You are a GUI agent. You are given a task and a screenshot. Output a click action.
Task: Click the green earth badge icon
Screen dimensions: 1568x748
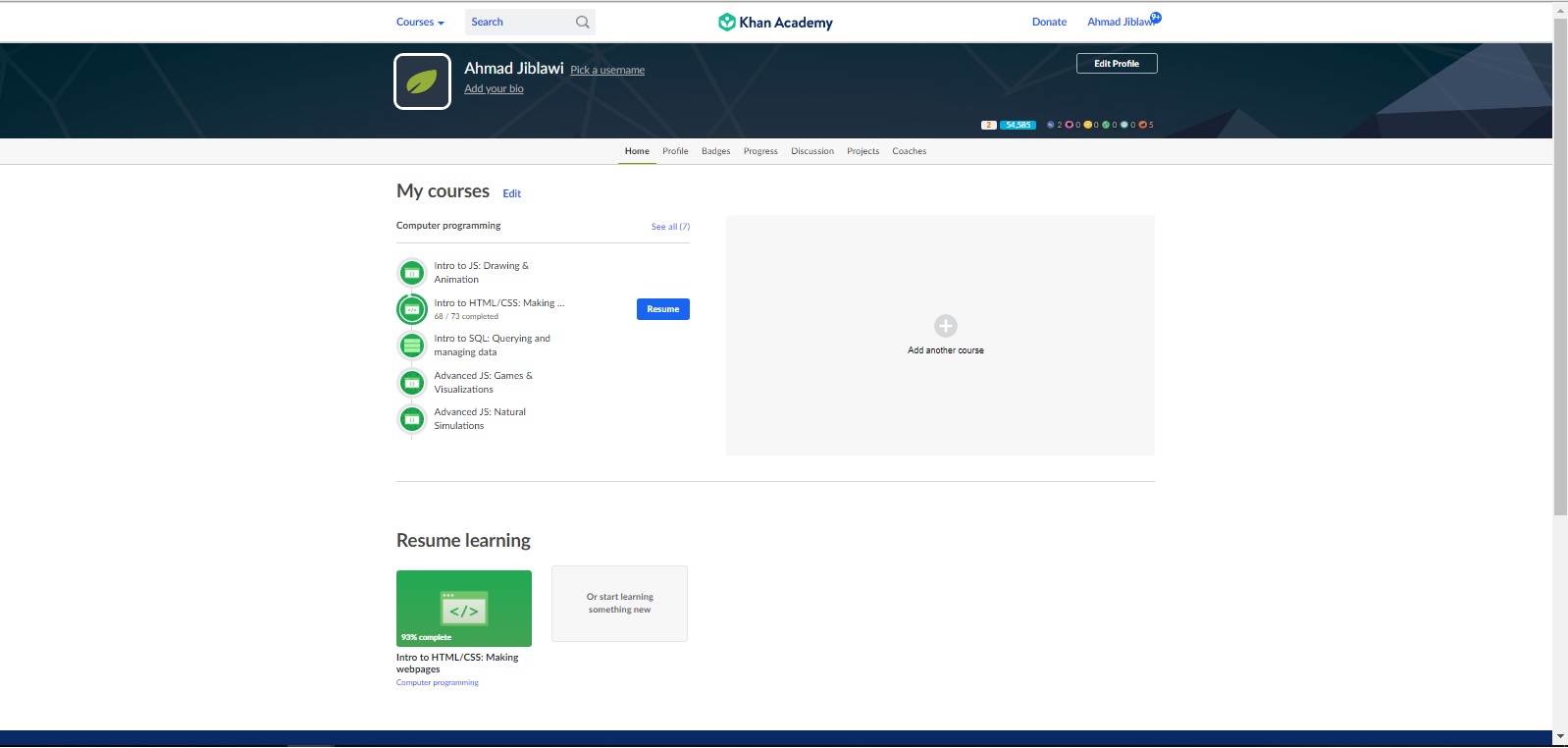(x=1106, y=125)
